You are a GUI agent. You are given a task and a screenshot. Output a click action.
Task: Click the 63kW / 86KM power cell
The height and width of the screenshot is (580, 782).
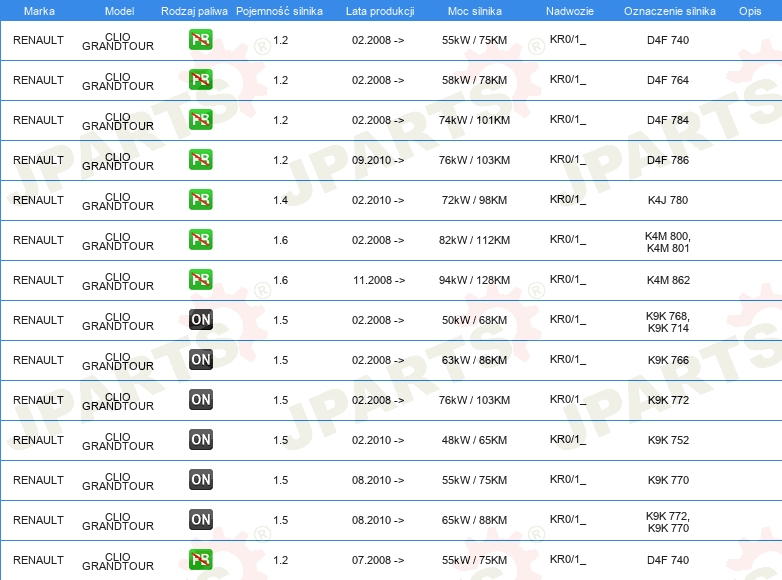pos(474,360)
